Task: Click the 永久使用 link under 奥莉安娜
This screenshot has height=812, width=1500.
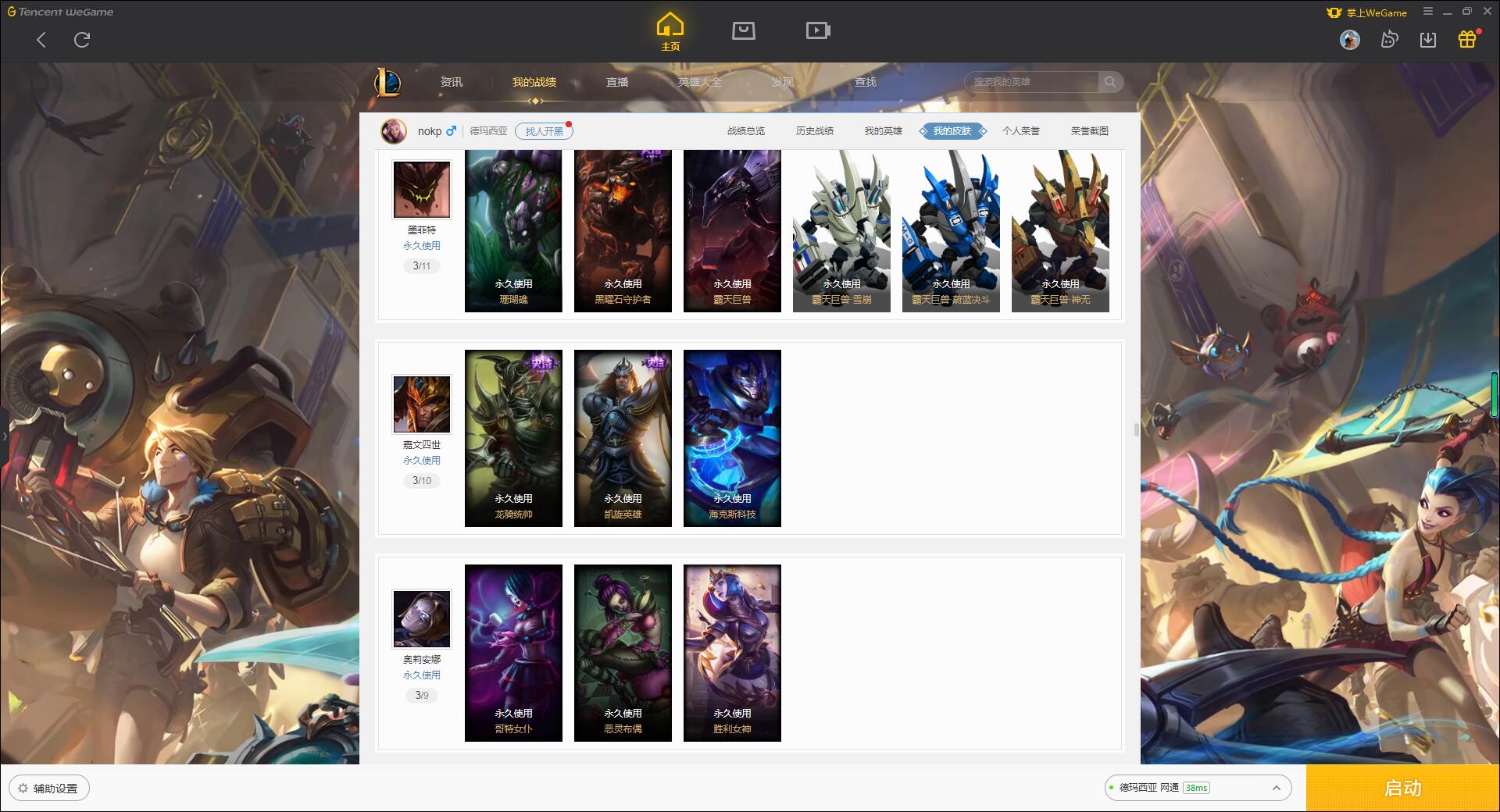Action: tap(422, 675)
